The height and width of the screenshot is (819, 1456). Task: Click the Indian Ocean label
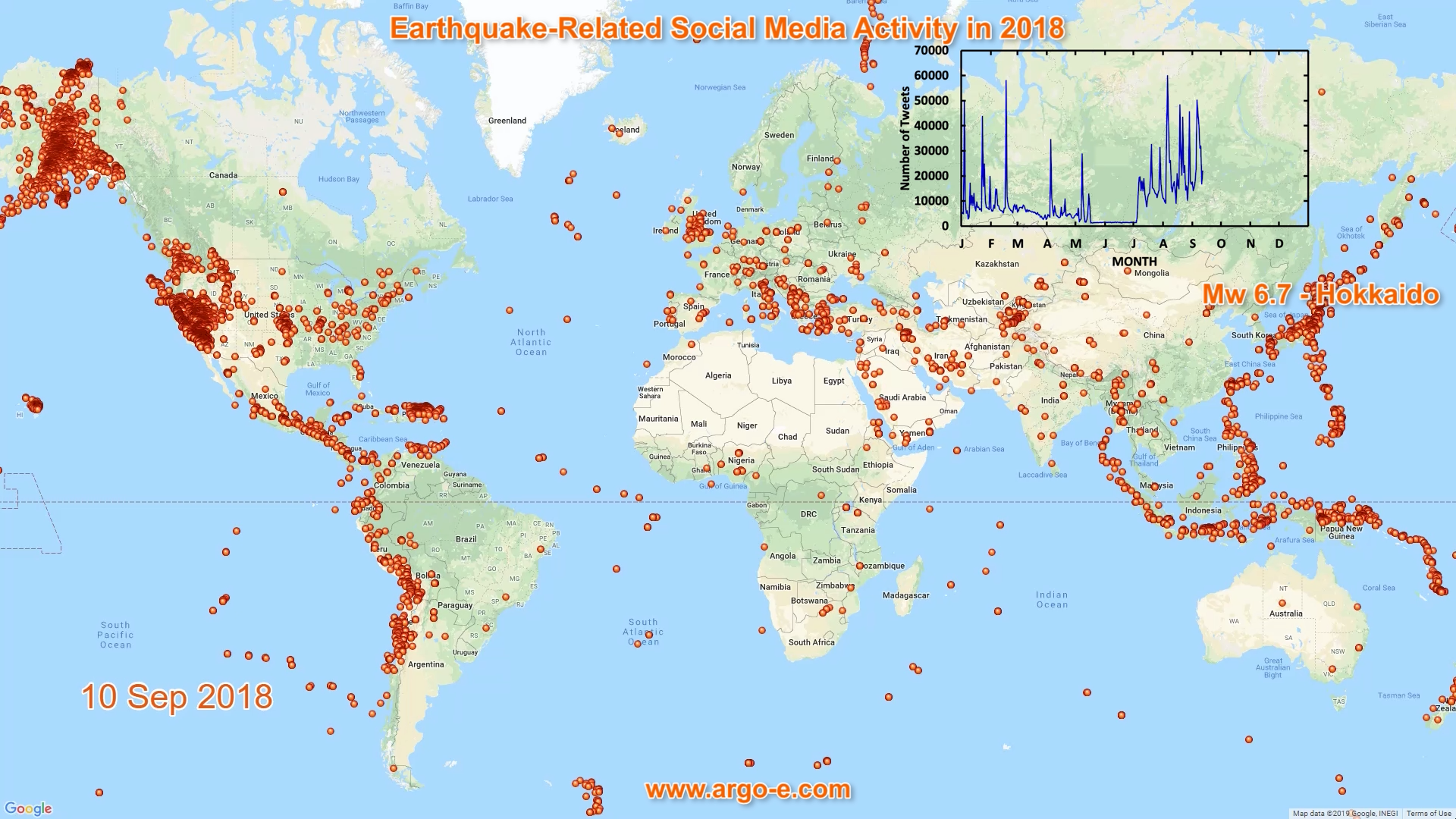click(x=1052, y=600)
